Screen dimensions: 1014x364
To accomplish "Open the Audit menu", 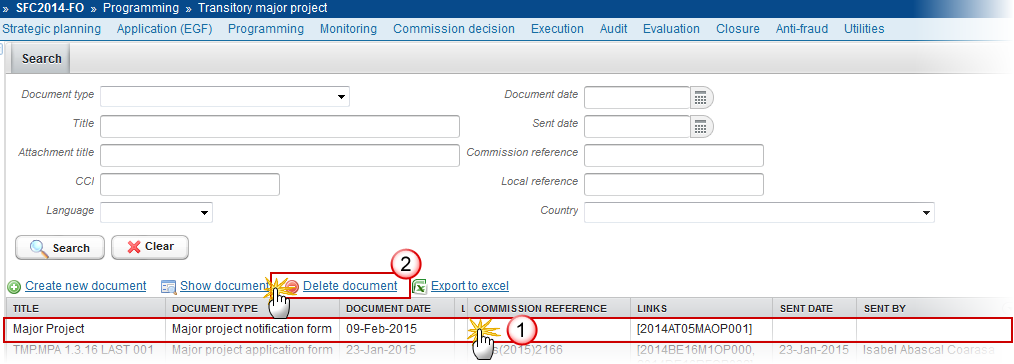I will pyautogui.click(x=613, y=29).
